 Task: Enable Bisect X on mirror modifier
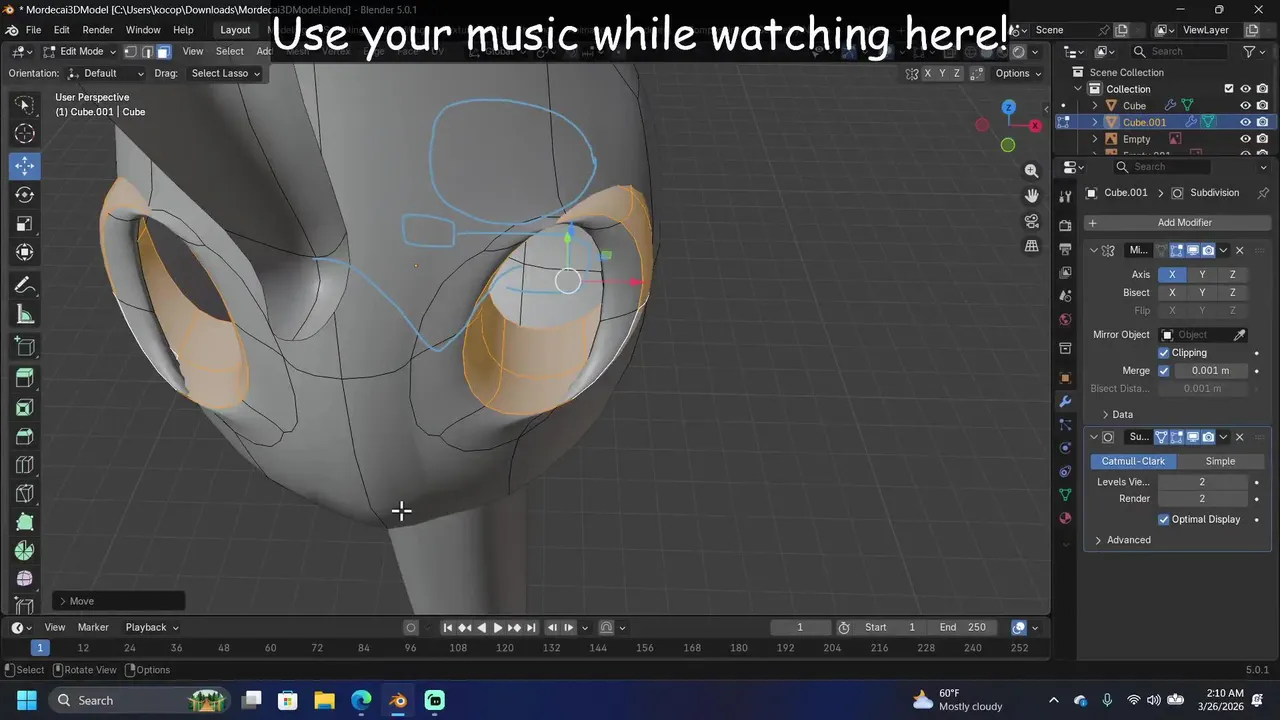(1172, 293)
